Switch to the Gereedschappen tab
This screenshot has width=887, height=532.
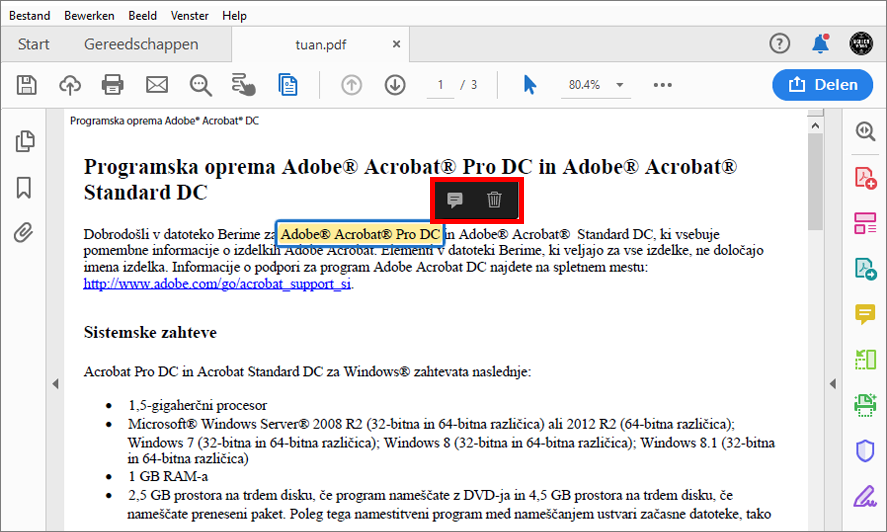(x=141, y=44)
